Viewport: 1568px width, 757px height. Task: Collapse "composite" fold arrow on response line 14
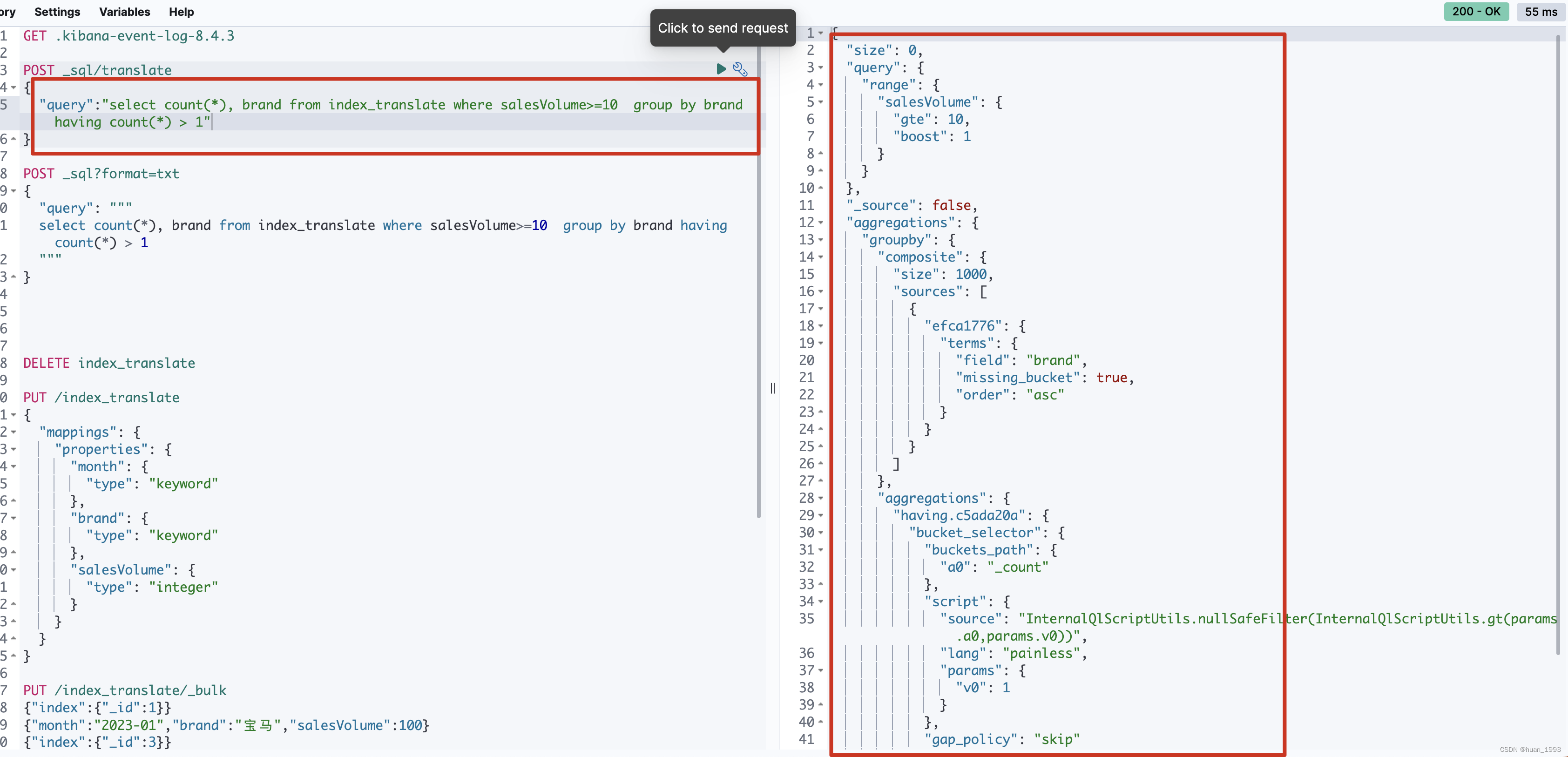[x=820, y=257]
